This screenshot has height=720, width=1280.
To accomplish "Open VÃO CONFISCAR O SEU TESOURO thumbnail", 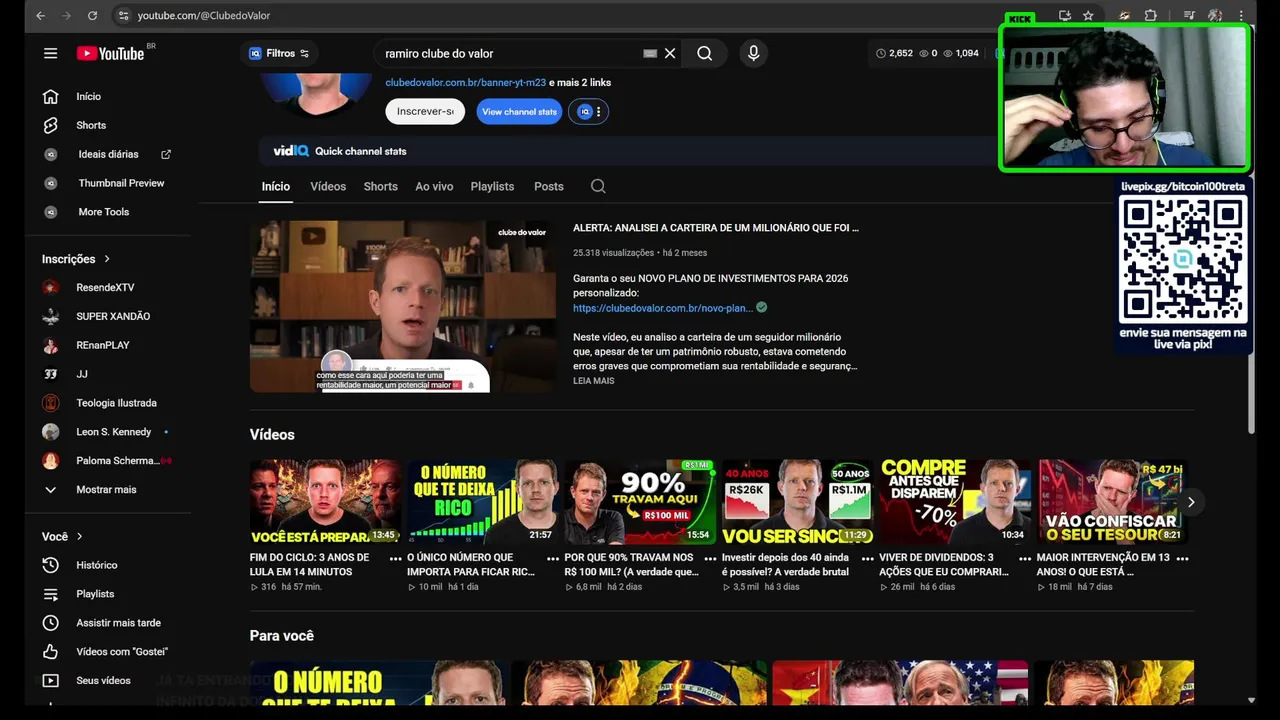I will (x=1112, y=502).
